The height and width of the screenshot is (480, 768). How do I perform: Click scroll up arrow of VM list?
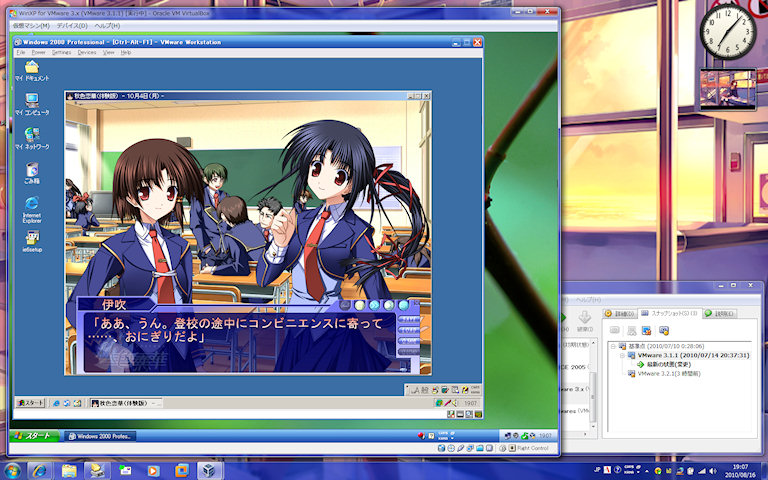pyautogui.click(x=593, y=341)
